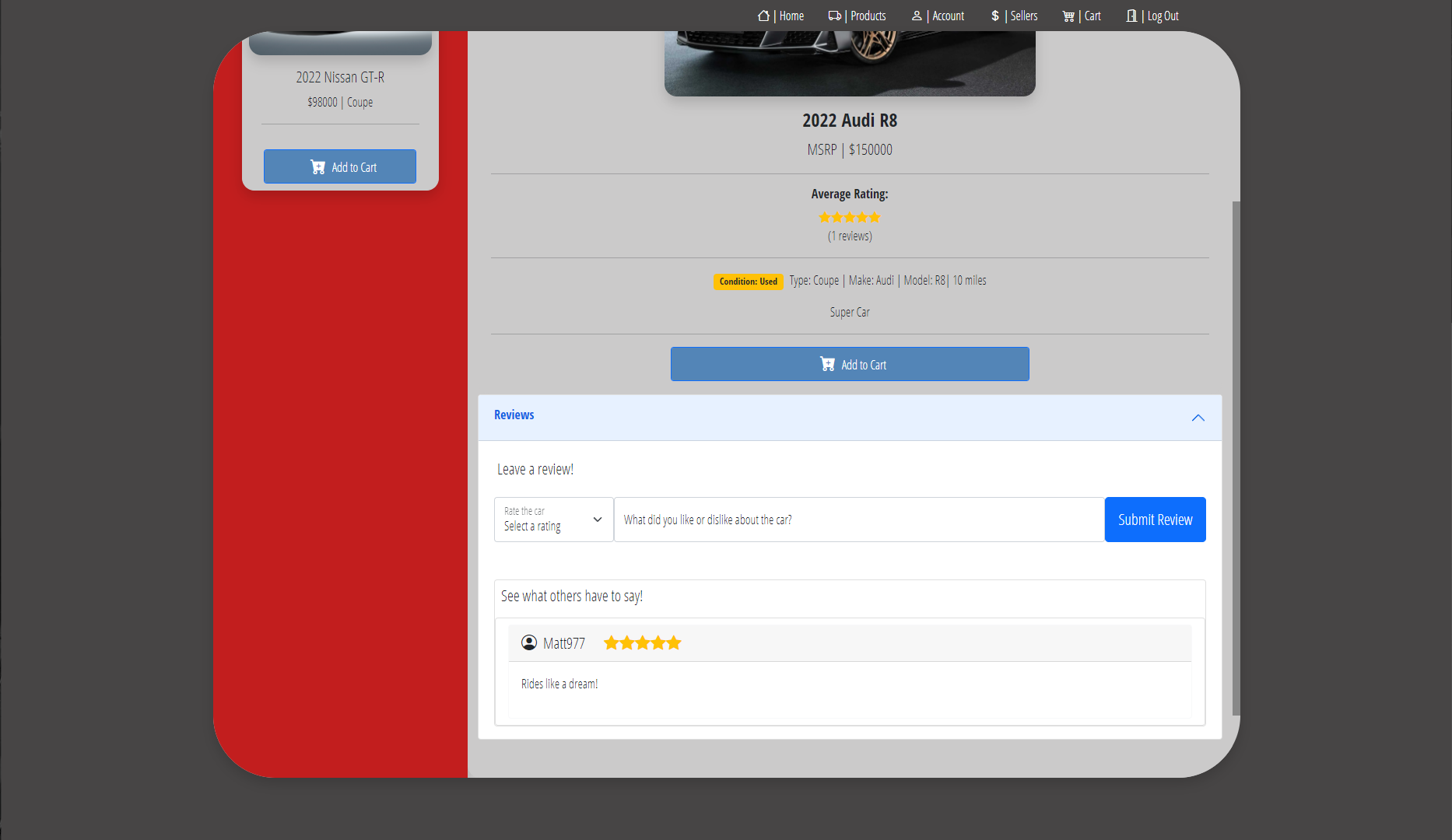Click Matt977's user avatar icon
The height and width of the screenshot is (840, 1452).
click(528, 642)
